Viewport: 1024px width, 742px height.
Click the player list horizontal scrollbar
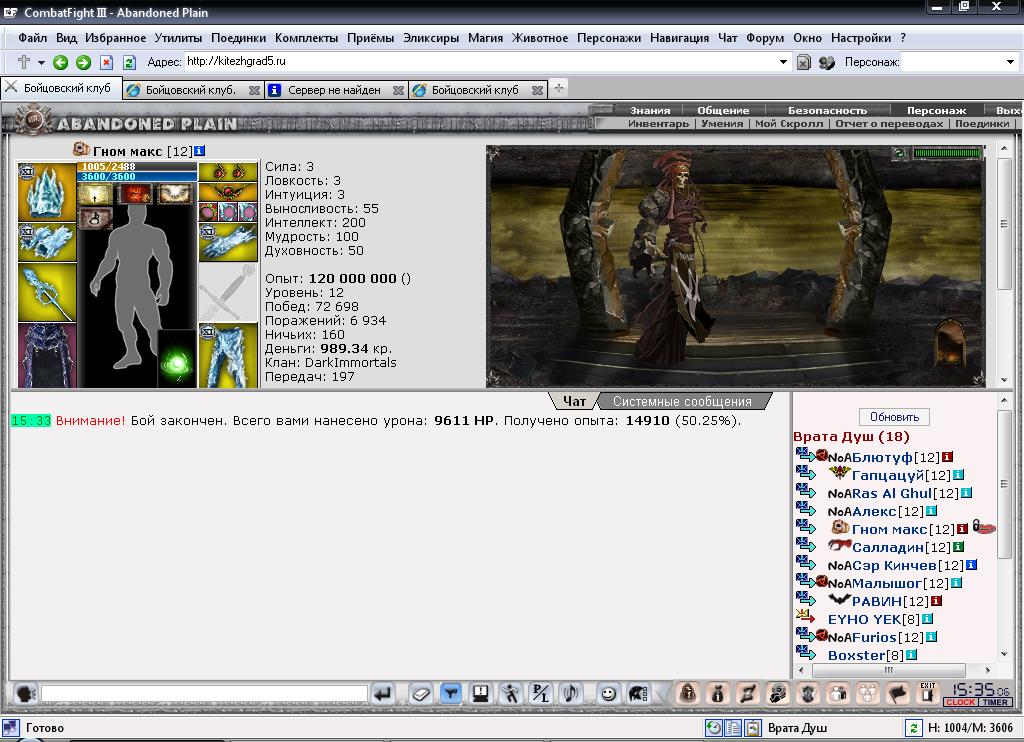(889, 670)
